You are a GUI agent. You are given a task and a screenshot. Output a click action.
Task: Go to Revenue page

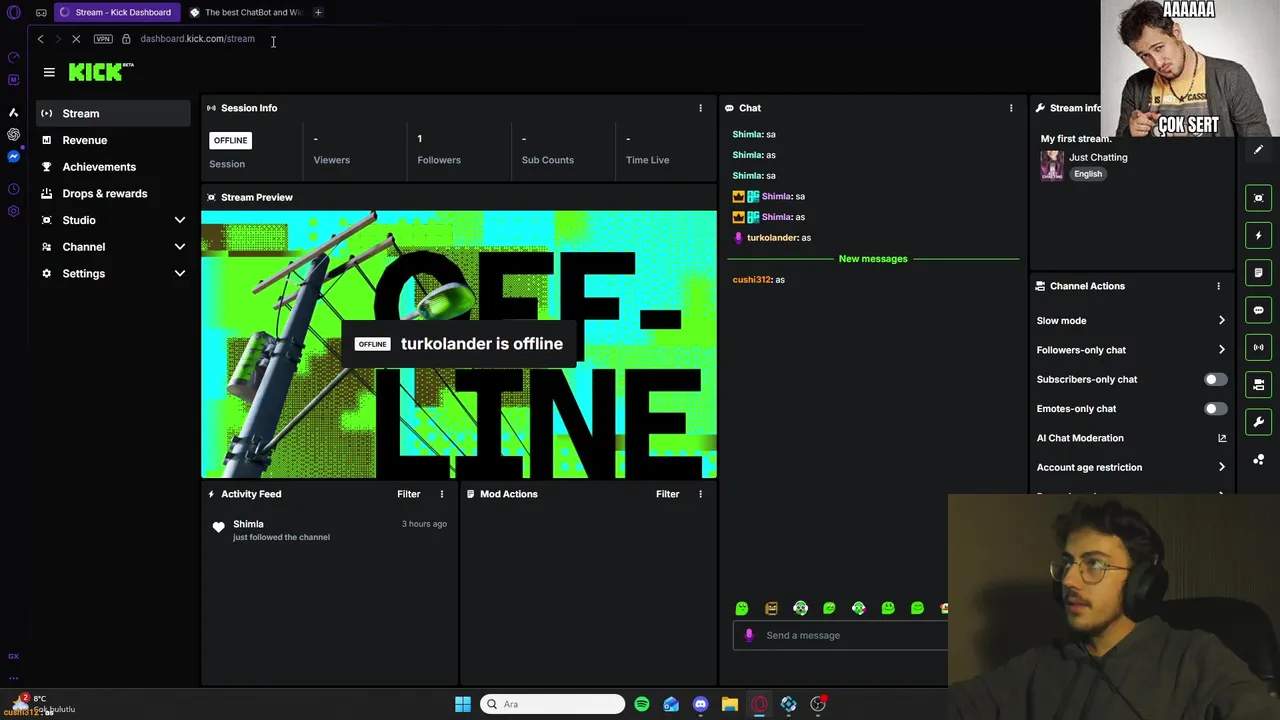point(114,140)
